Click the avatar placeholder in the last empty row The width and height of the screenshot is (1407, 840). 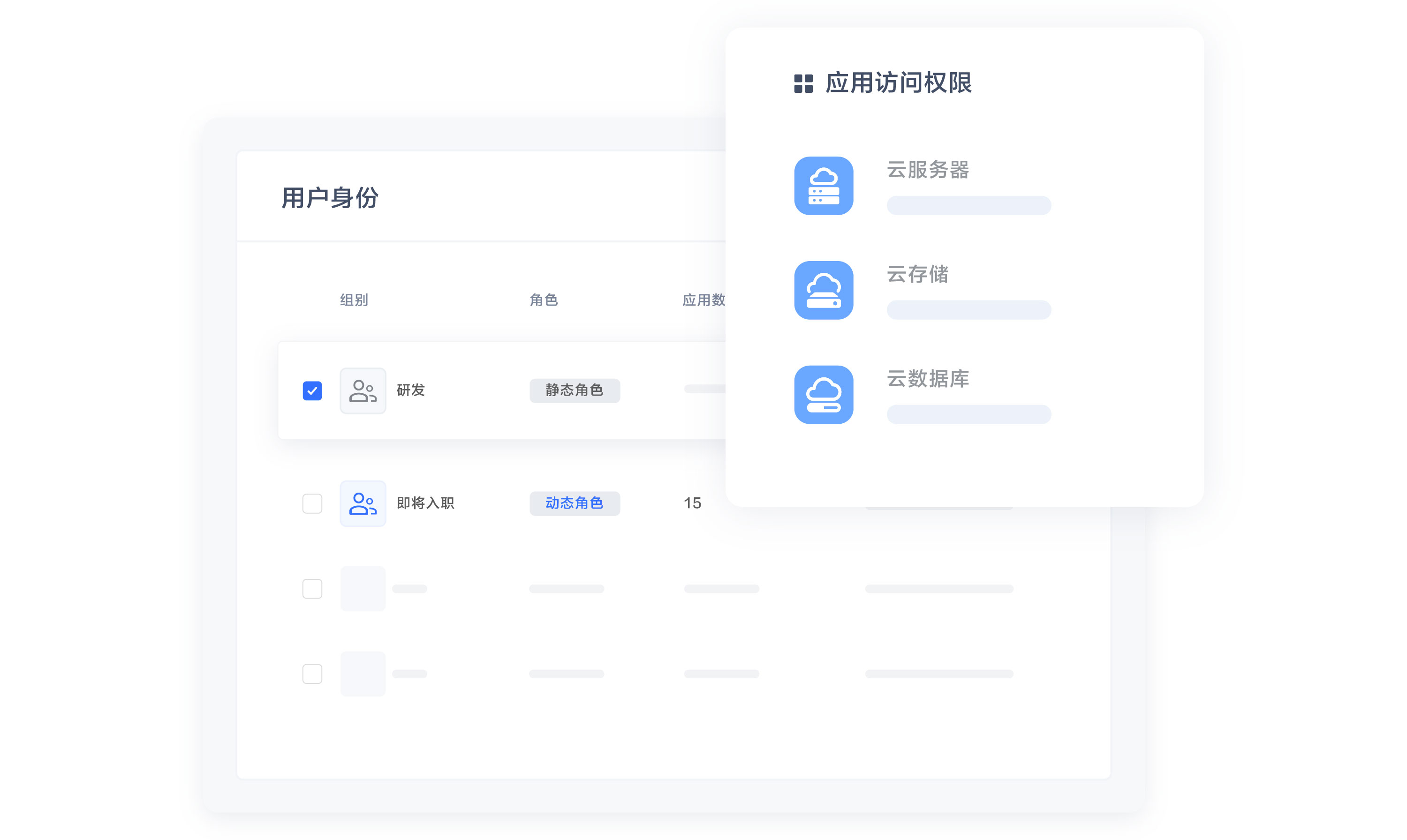tap(363, 674)
